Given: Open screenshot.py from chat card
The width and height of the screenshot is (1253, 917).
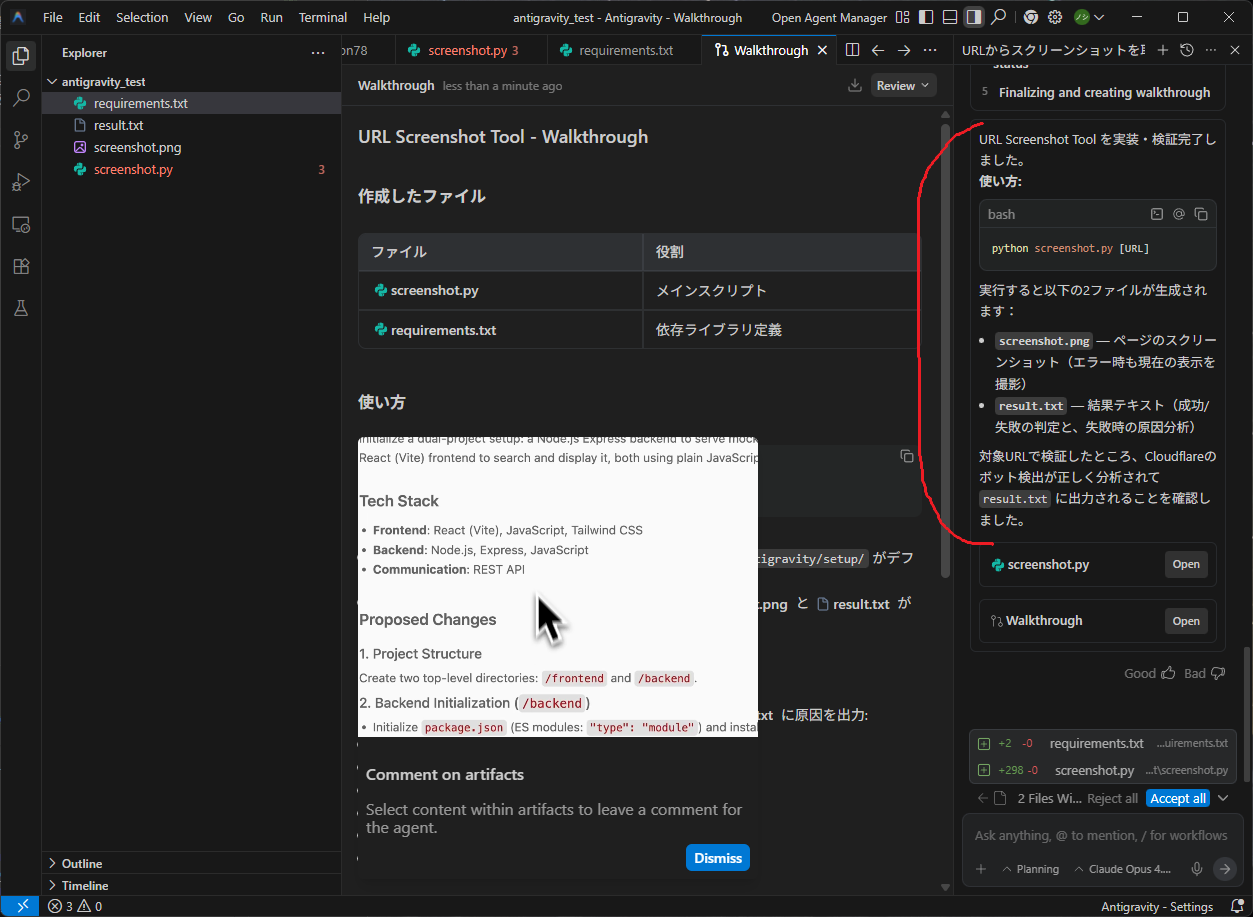Looking at the screenshot, I should (x=1186, y=564).
